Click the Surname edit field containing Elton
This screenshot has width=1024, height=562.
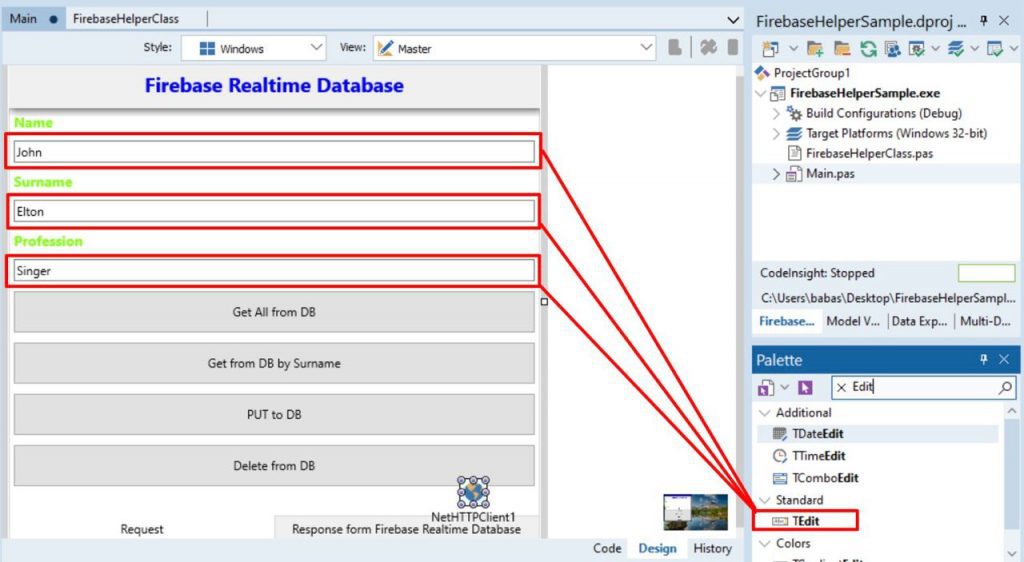(x=274, y=211)
